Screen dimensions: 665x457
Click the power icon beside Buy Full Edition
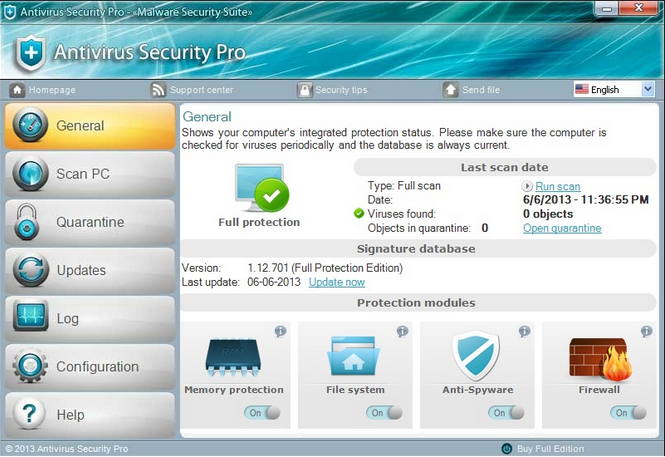pyautogui.click(x=506, y=449)
